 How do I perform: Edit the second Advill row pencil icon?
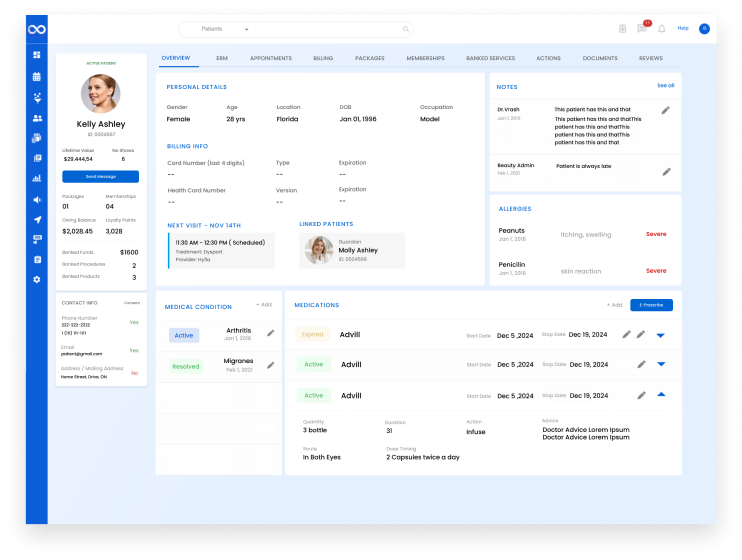641,364
